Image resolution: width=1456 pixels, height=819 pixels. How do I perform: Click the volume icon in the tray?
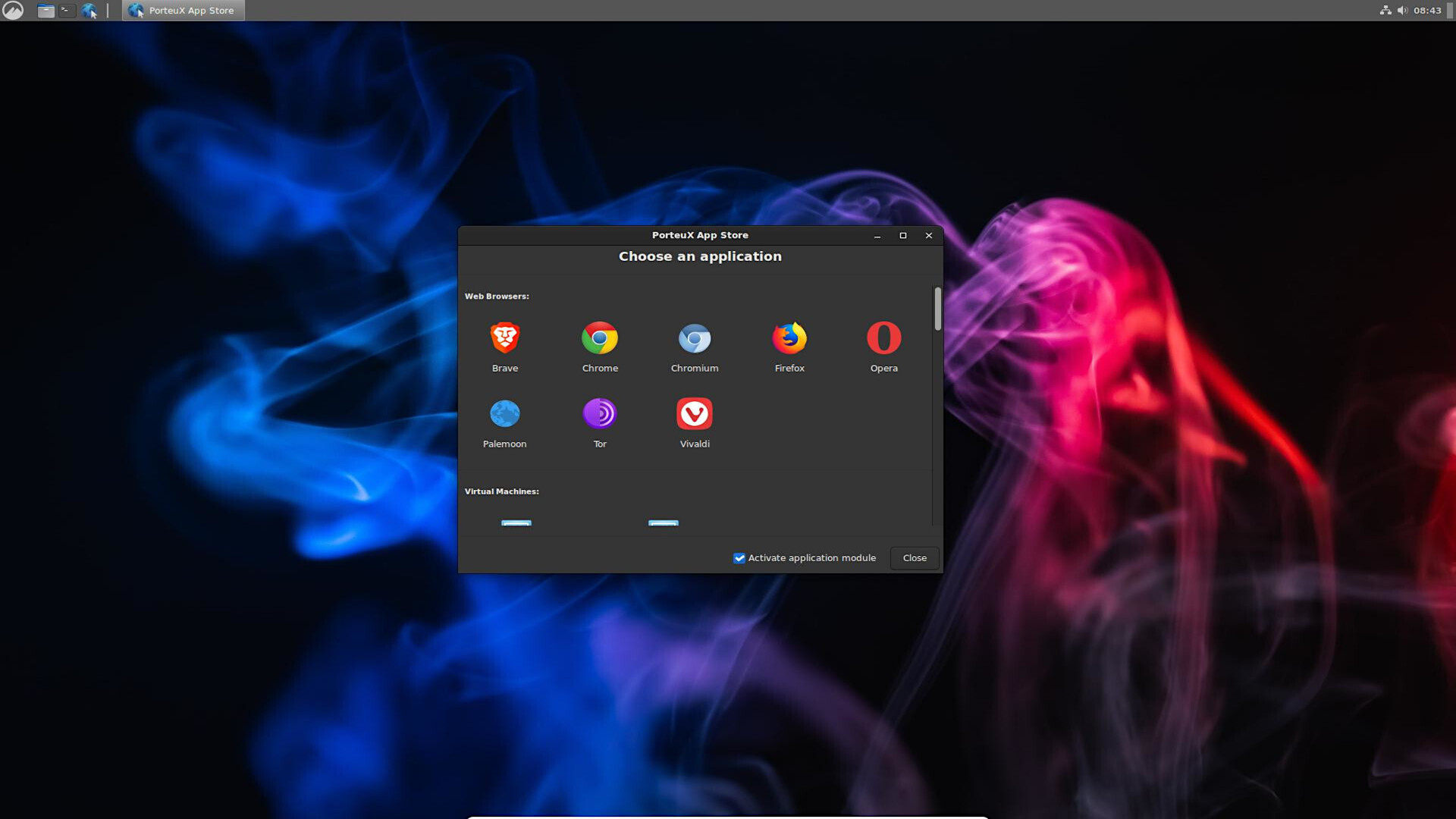[x=1404, y=10]
